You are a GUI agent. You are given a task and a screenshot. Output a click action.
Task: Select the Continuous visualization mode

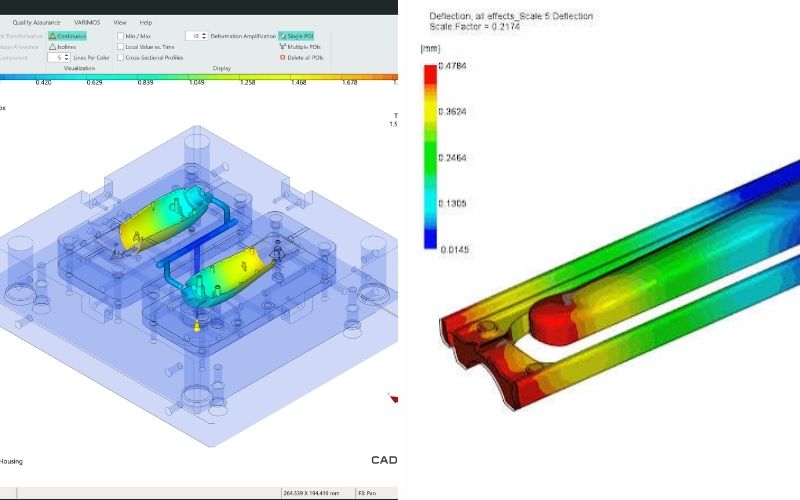pyautogui.click(x=68, y=36)
